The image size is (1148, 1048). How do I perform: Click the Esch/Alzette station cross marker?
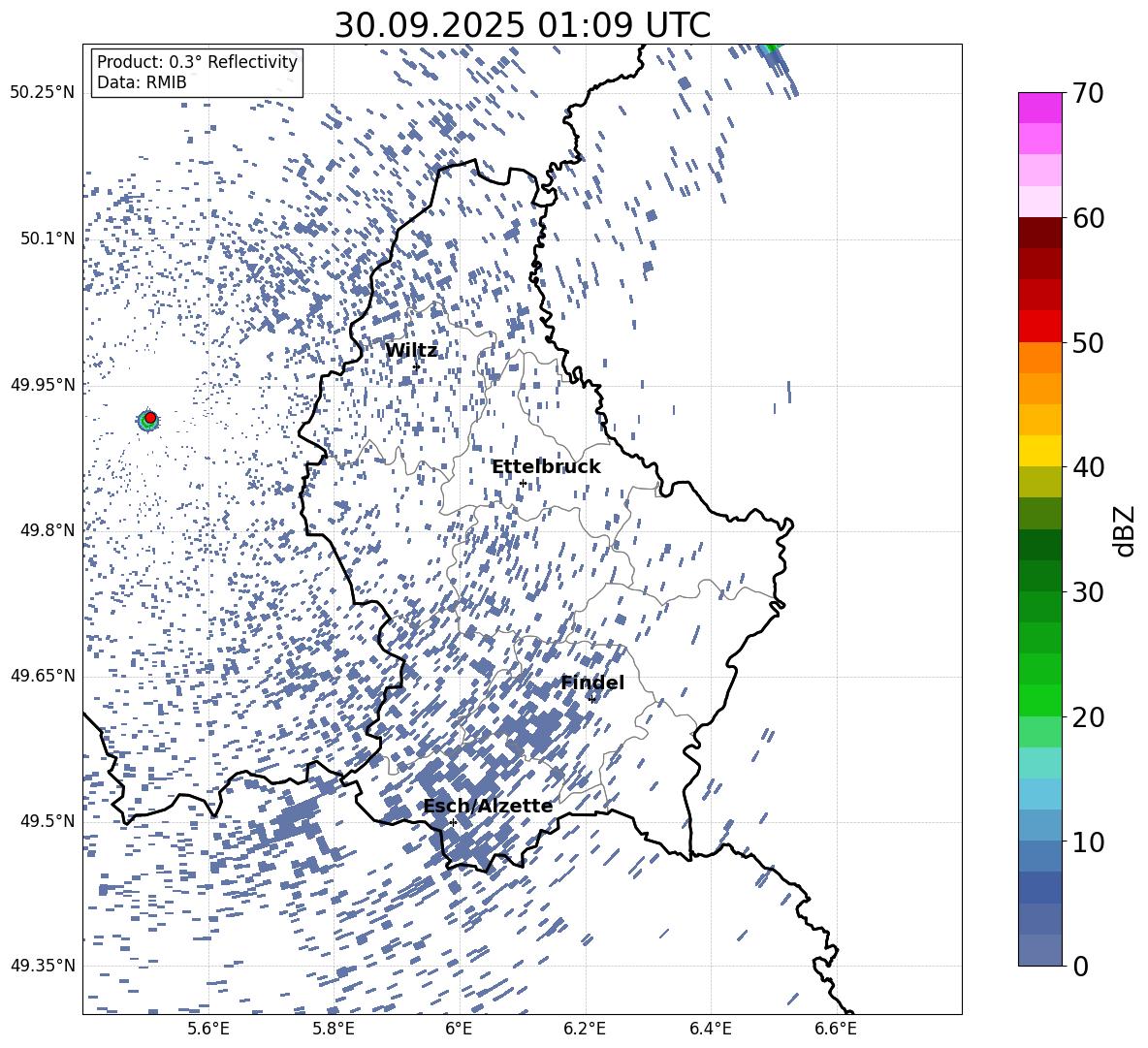pyautogui.click(x=453, y=822)
